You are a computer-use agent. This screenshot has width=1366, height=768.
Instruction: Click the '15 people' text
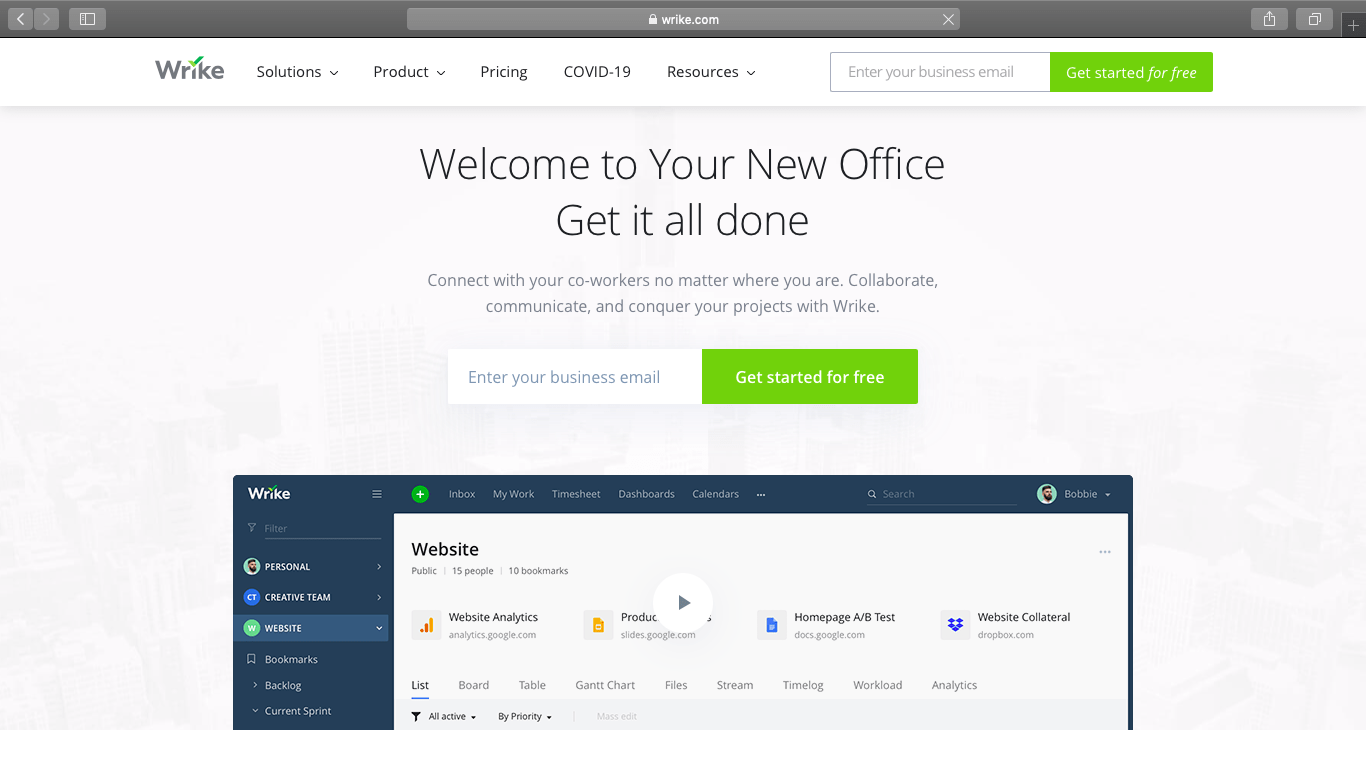click(x=473, y=571)
